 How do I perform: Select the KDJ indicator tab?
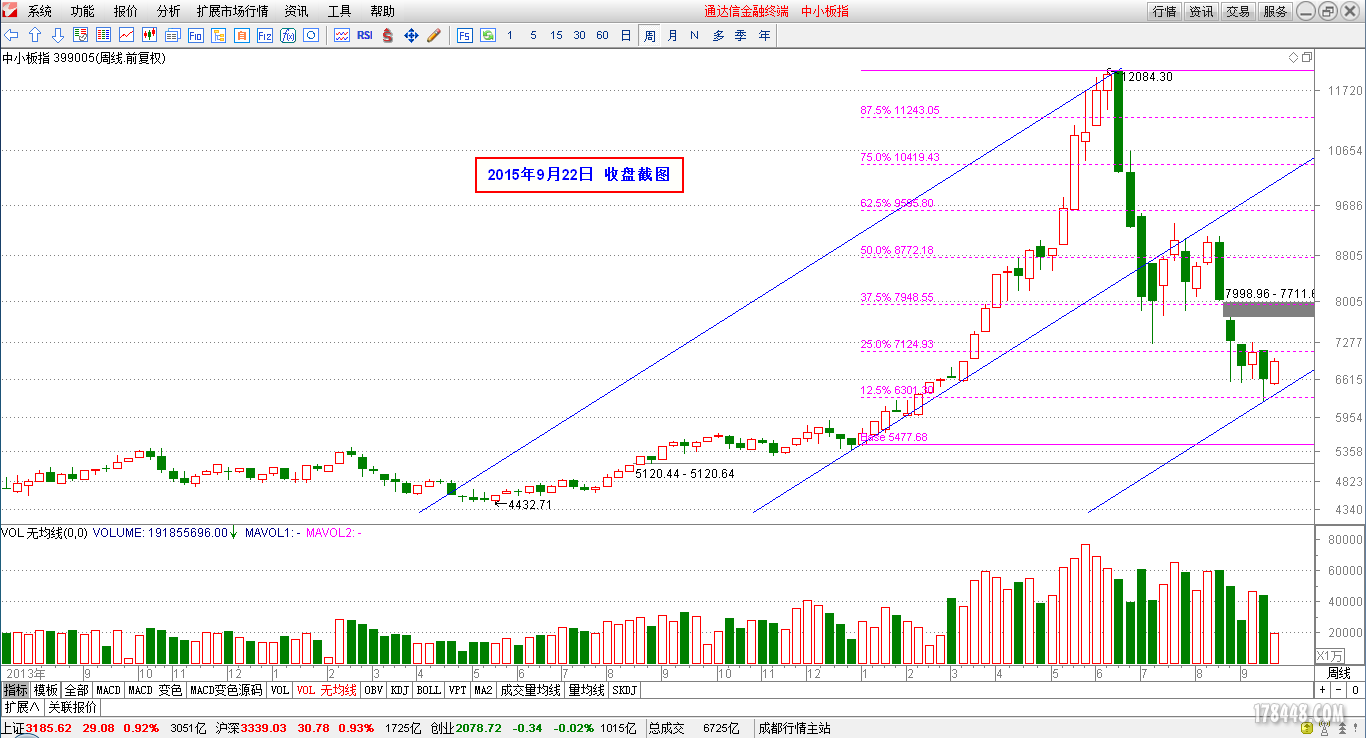click(x=400, y=690)
